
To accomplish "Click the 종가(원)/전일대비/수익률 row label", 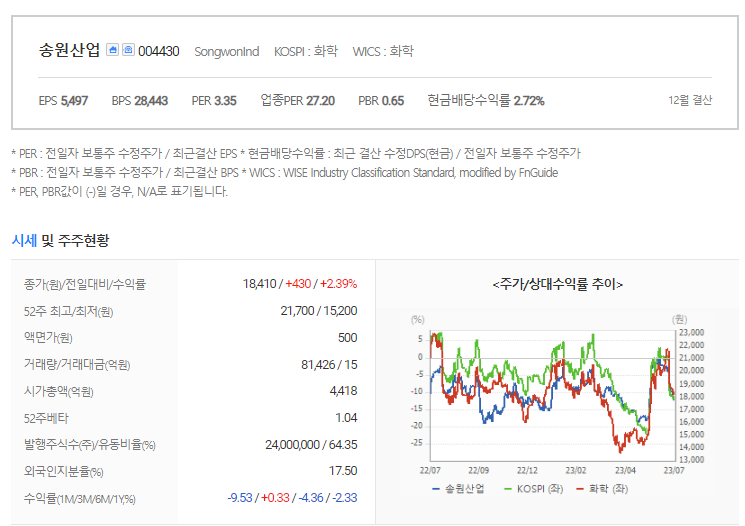I will 85,284.
